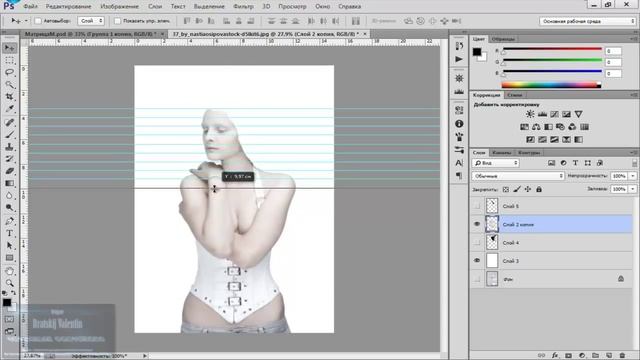Open the fill percentage slider arrow
Screen dimensions: 640x360
(x=633, y=189)
